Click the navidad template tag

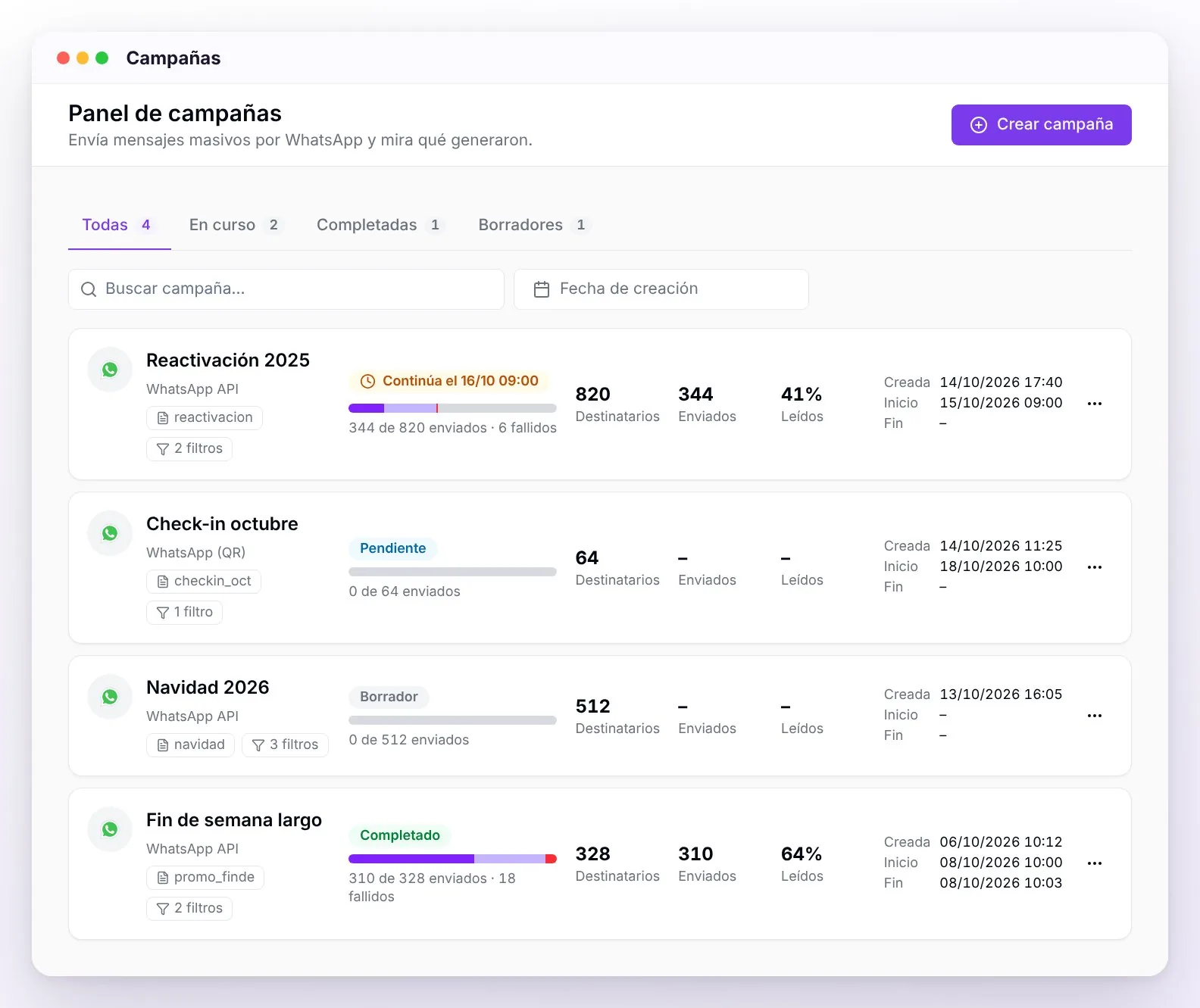[x=191, y=745]
